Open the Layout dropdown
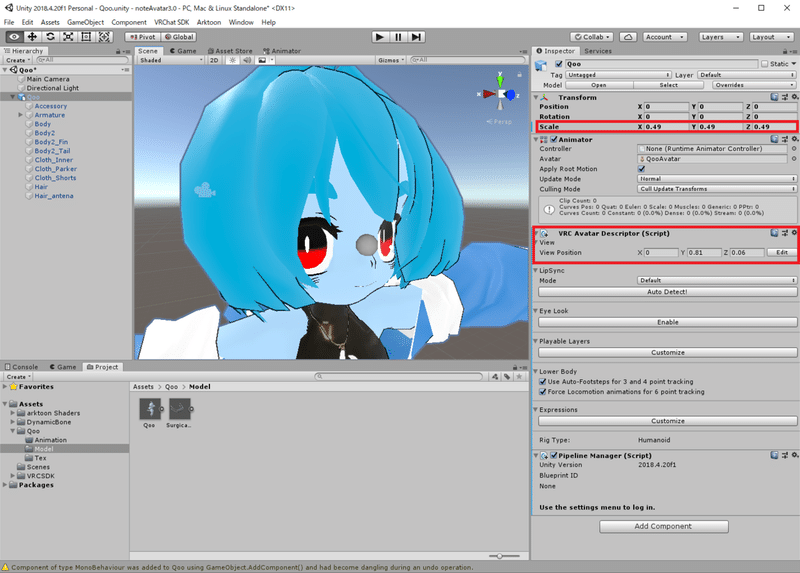The height and width of the screenshot is (573, 800). 771,37
